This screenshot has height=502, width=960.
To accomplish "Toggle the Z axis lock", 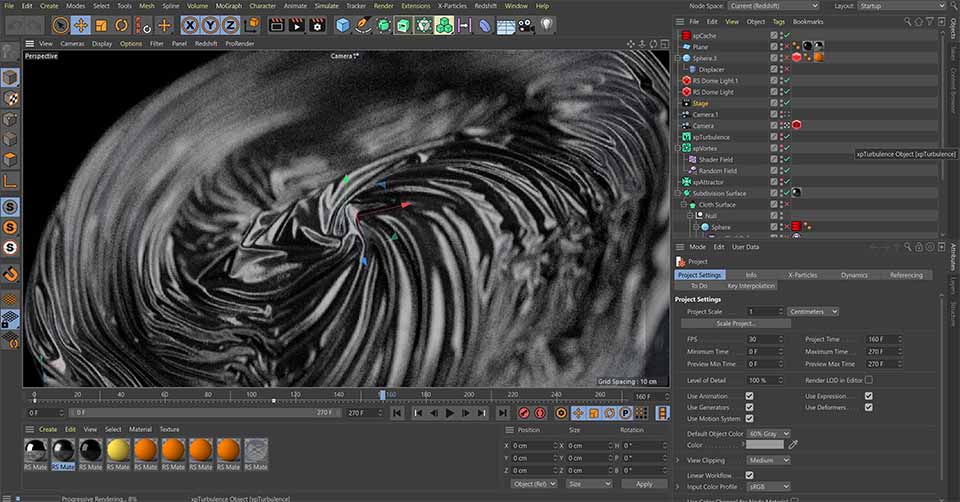I will point(230,25).
